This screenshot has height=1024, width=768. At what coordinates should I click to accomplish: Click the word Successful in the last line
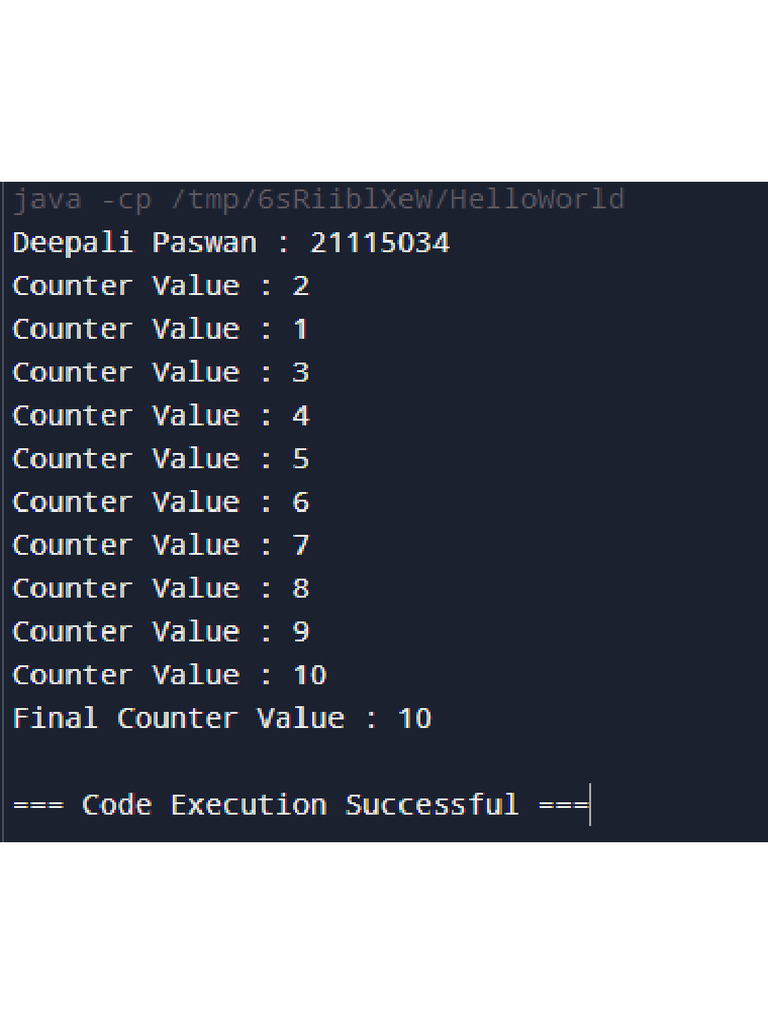click(432, 805)
